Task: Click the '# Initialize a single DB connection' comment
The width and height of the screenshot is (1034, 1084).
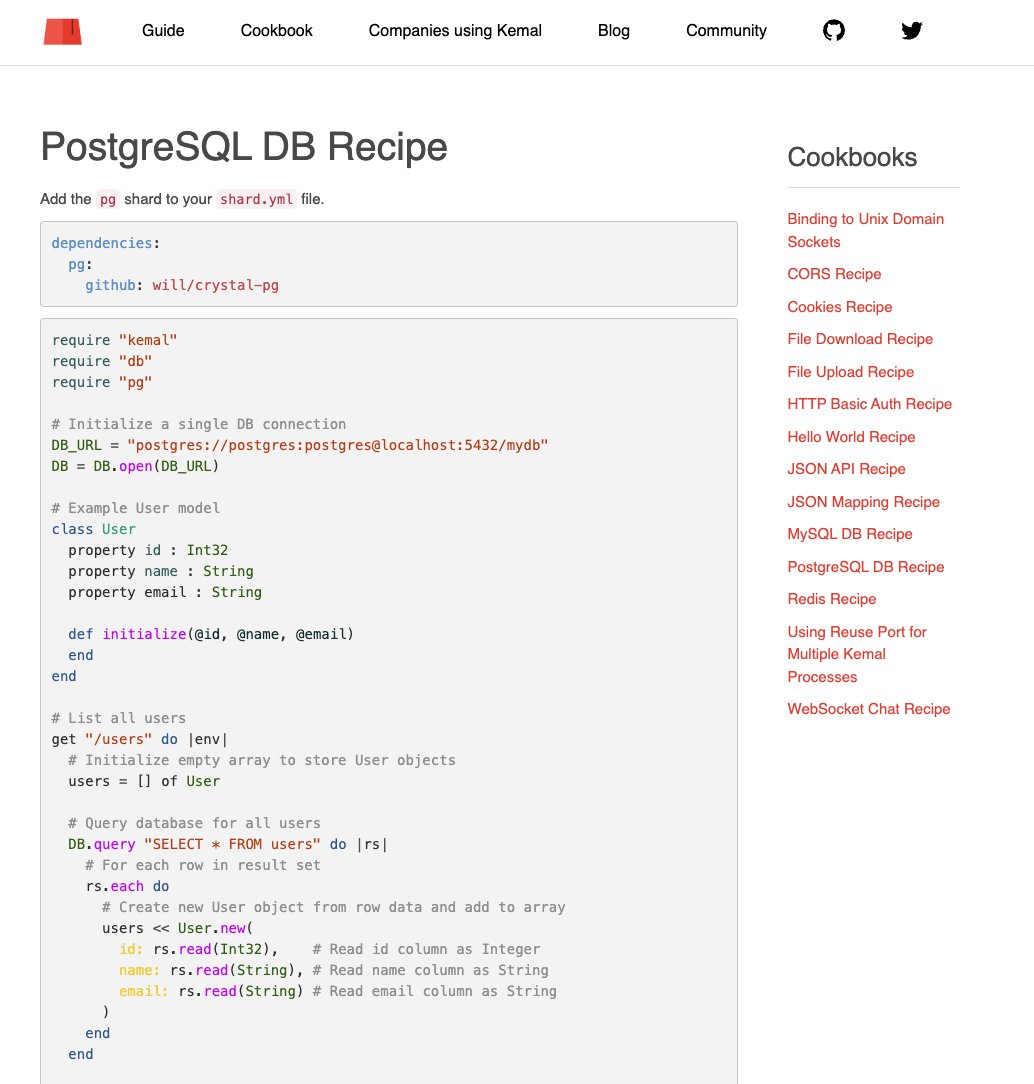Action: coord(199,424)
